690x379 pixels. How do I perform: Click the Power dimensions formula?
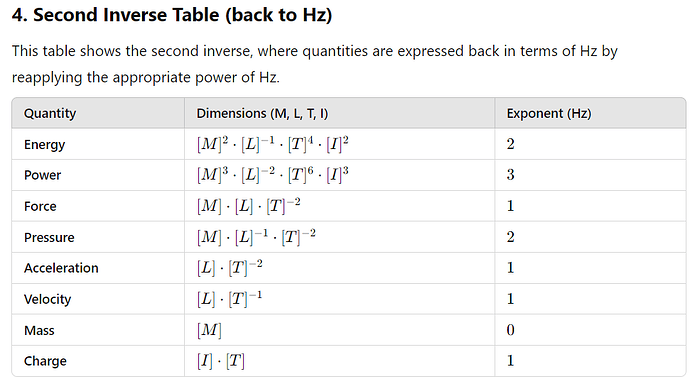pos(273,175)
